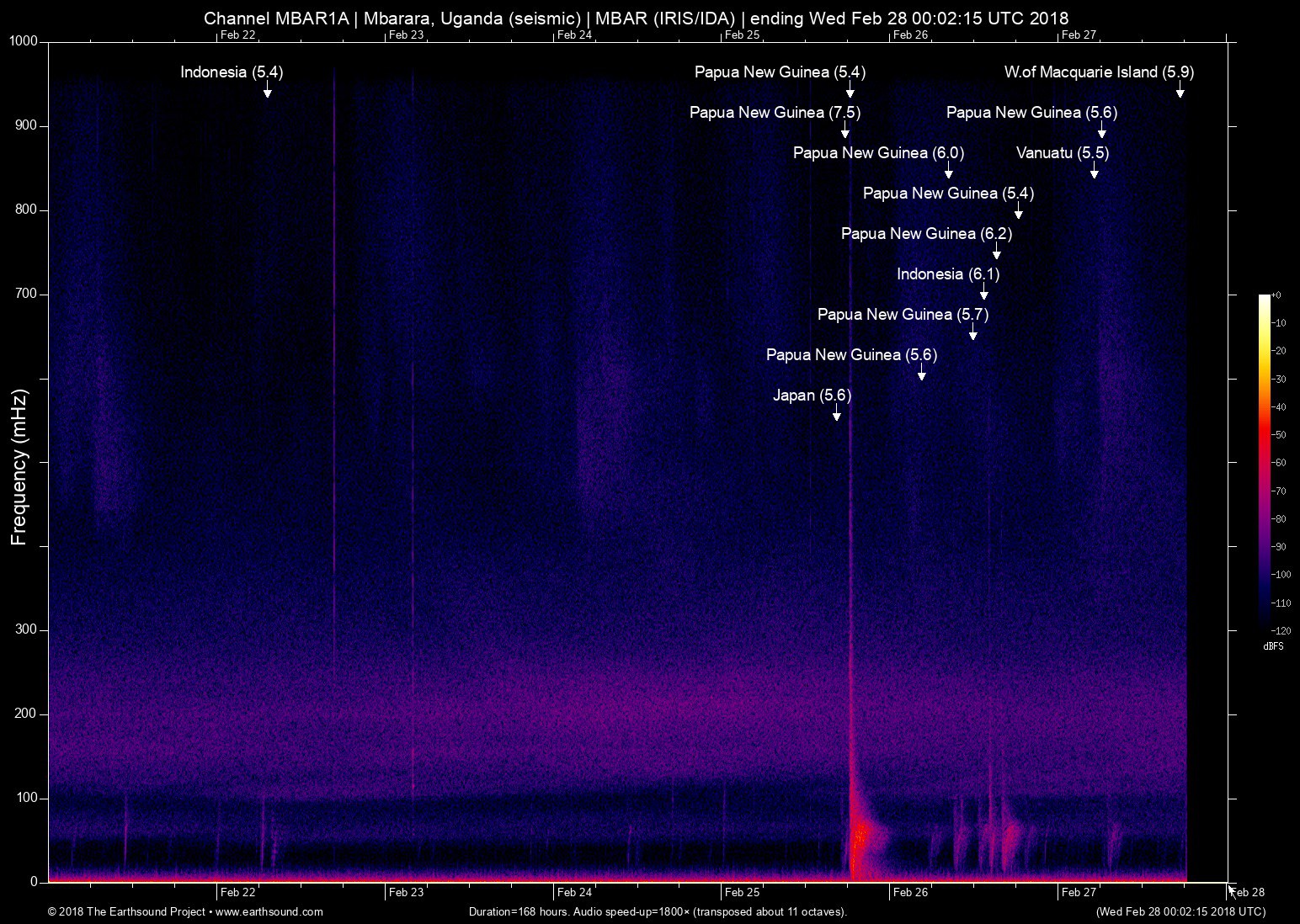Click the Papua New Guinea (7.5) event label
The image size is (1300, 924).
pos(775,113)
